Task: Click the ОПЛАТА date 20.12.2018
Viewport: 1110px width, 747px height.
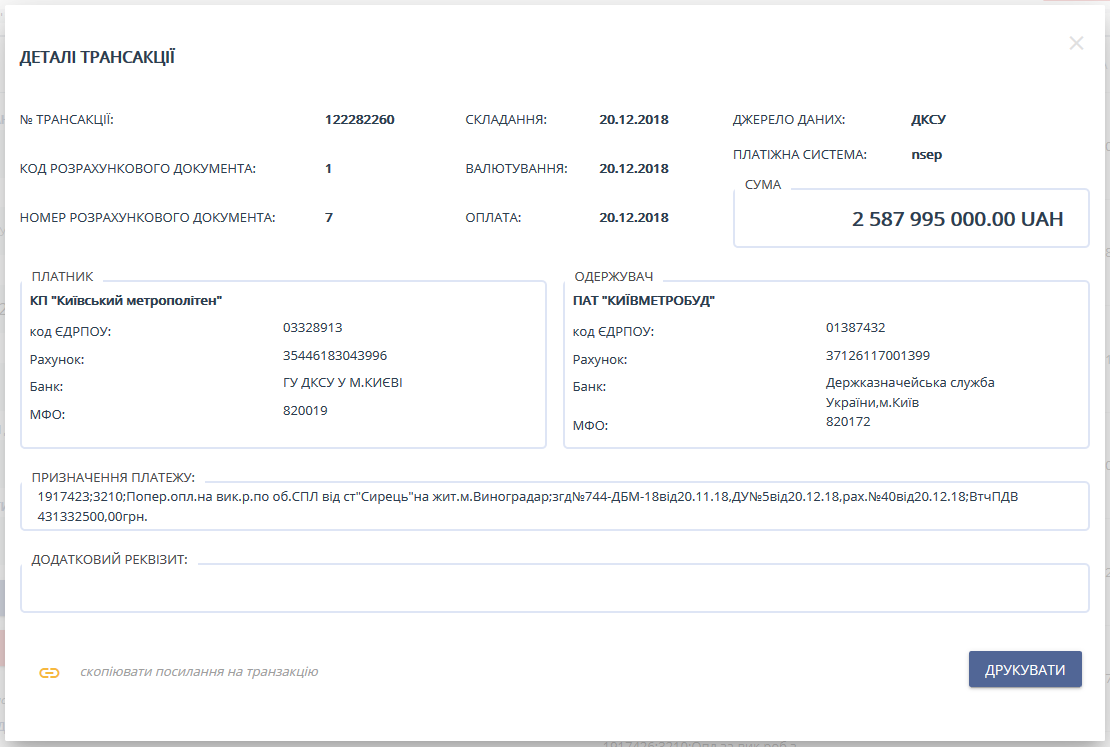Action: tap(634, 217)
